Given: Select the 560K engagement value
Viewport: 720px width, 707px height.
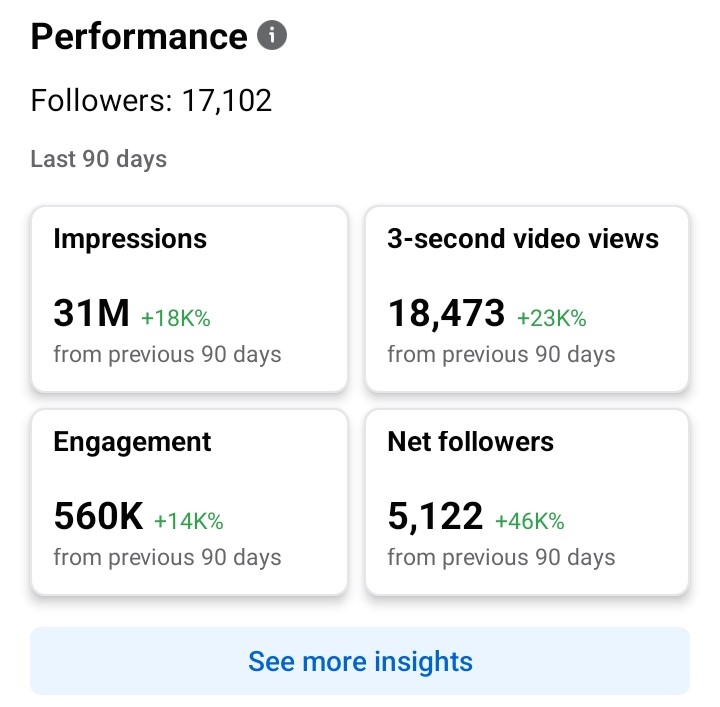Looking at the screenshot, I should 98,517.
